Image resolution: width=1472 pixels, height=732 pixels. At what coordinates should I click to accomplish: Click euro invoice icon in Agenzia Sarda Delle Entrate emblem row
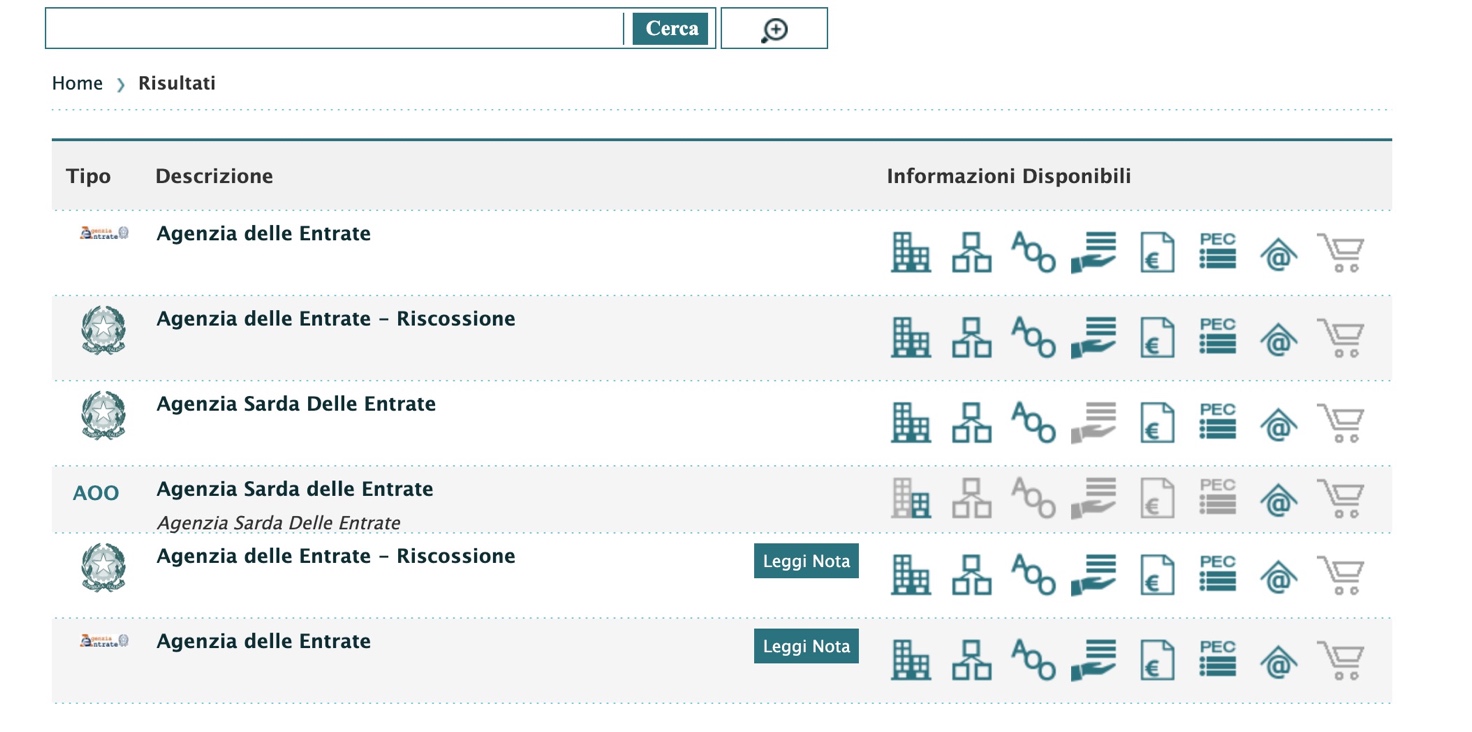point(1157,423)
